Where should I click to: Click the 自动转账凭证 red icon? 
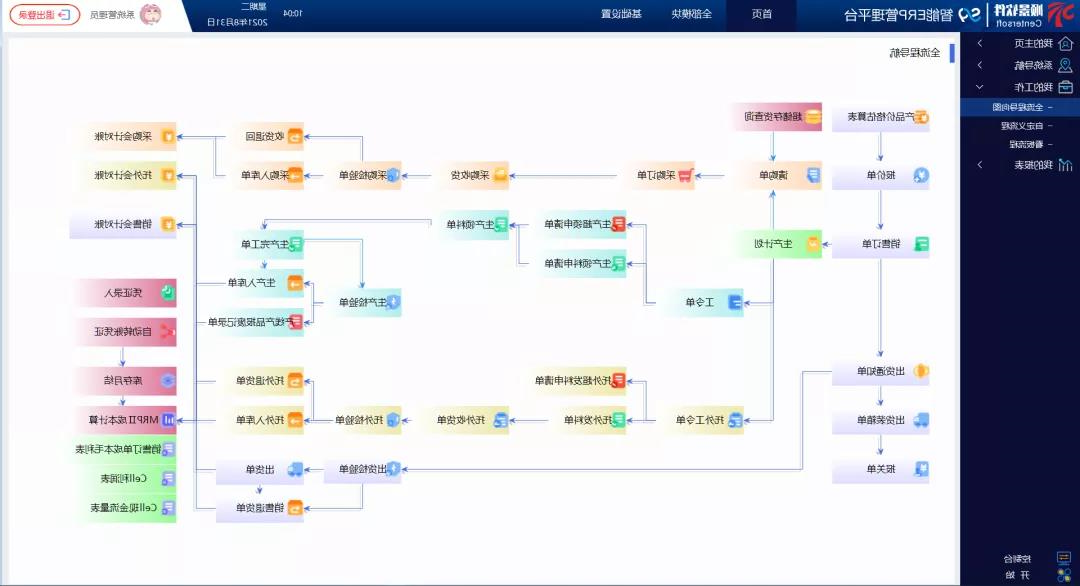[168, 331]
